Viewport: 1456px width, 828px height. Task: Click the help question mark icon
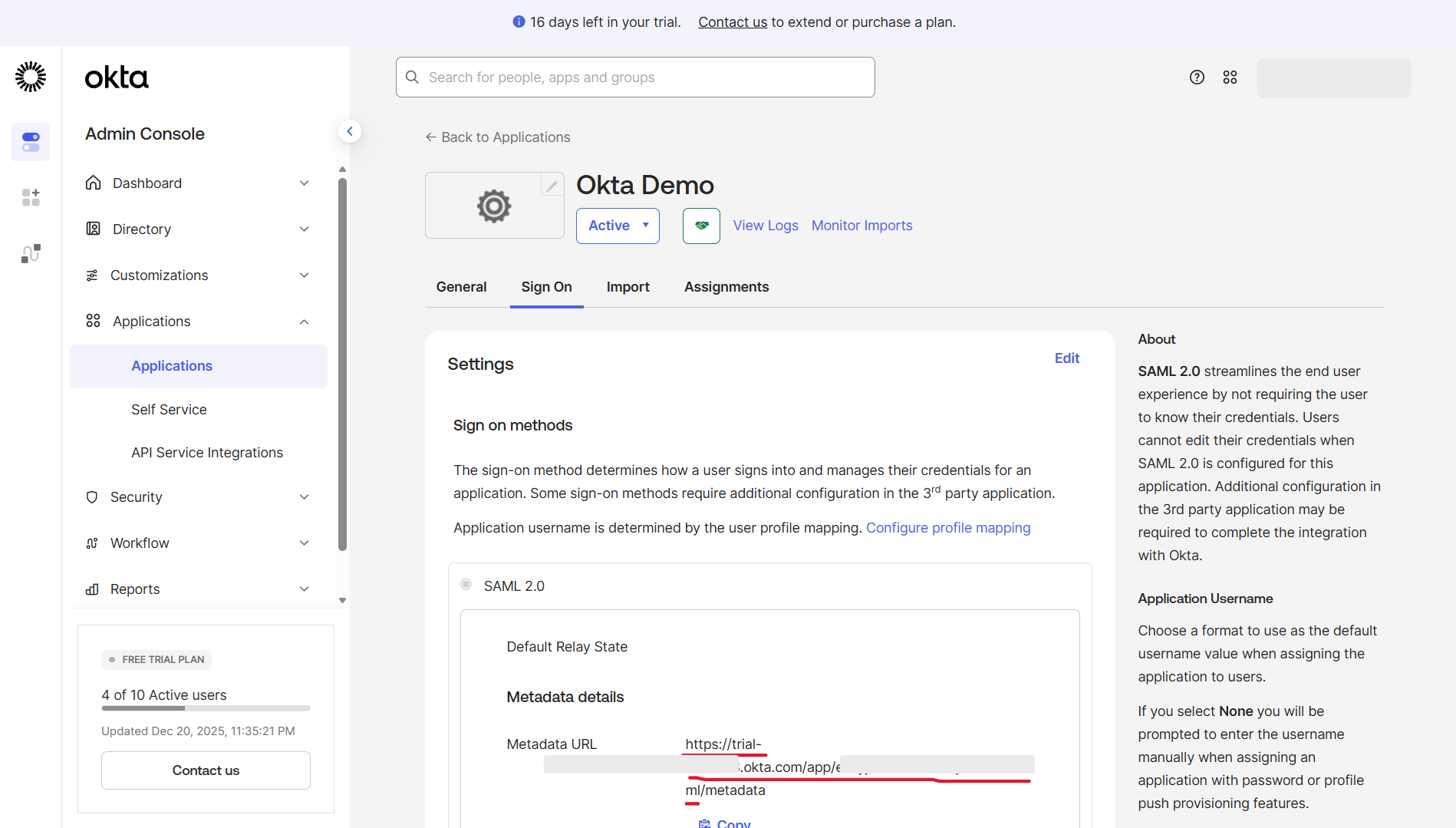(x=1197, y=78)
